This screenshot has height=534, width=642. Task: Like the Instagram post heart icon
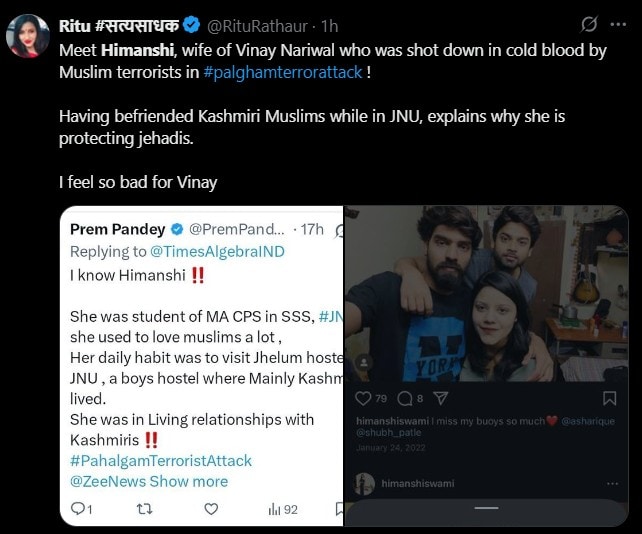(363, 398)
